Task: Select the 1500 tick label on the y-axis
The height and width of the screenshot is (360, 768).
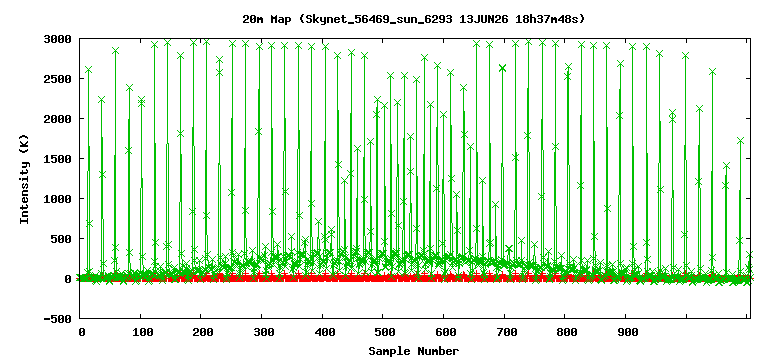Action: point(58,159)
